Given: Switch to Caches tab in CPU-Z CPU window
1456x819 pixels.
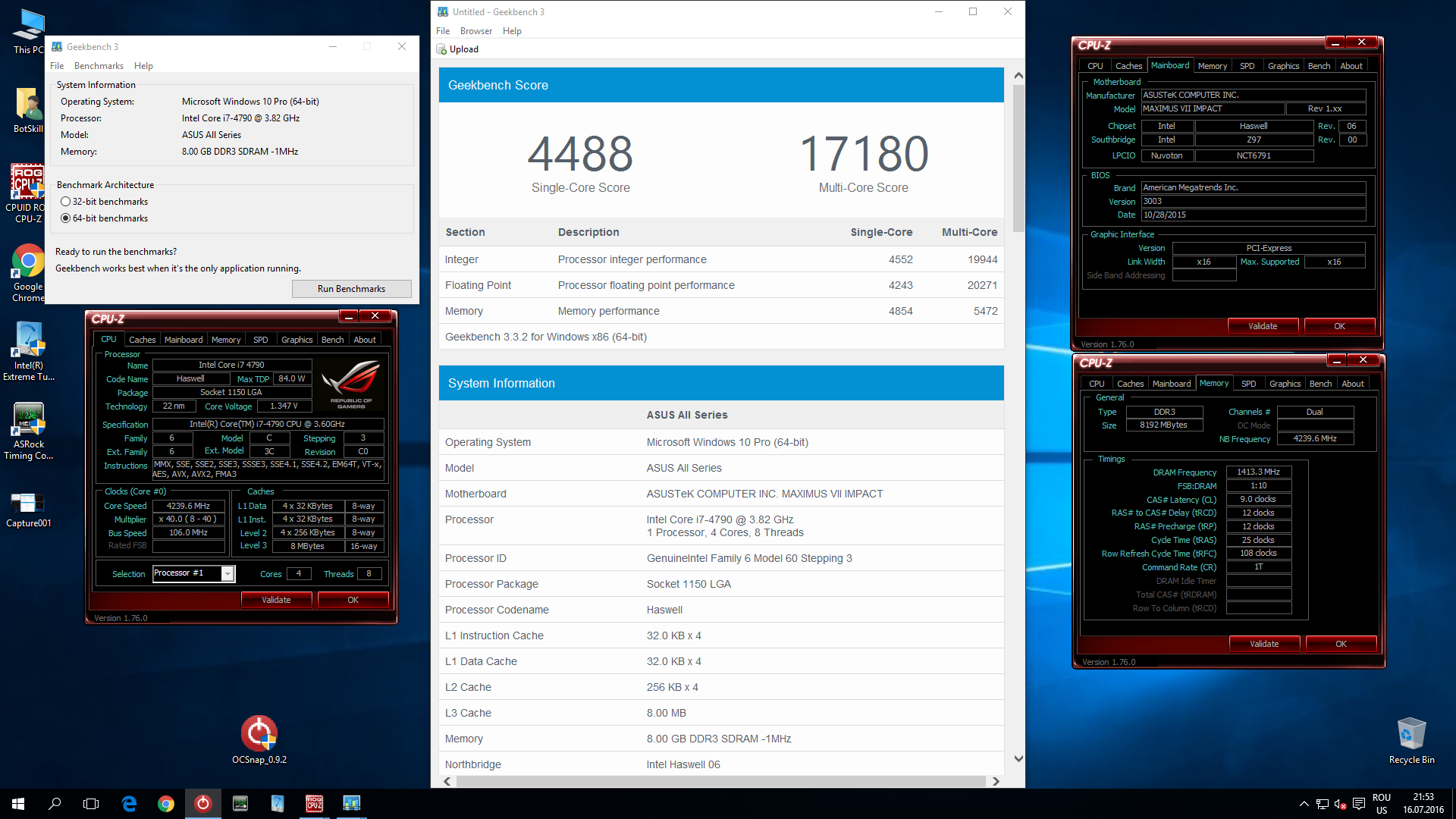Looking at the screenshot, I should point(142,340).
